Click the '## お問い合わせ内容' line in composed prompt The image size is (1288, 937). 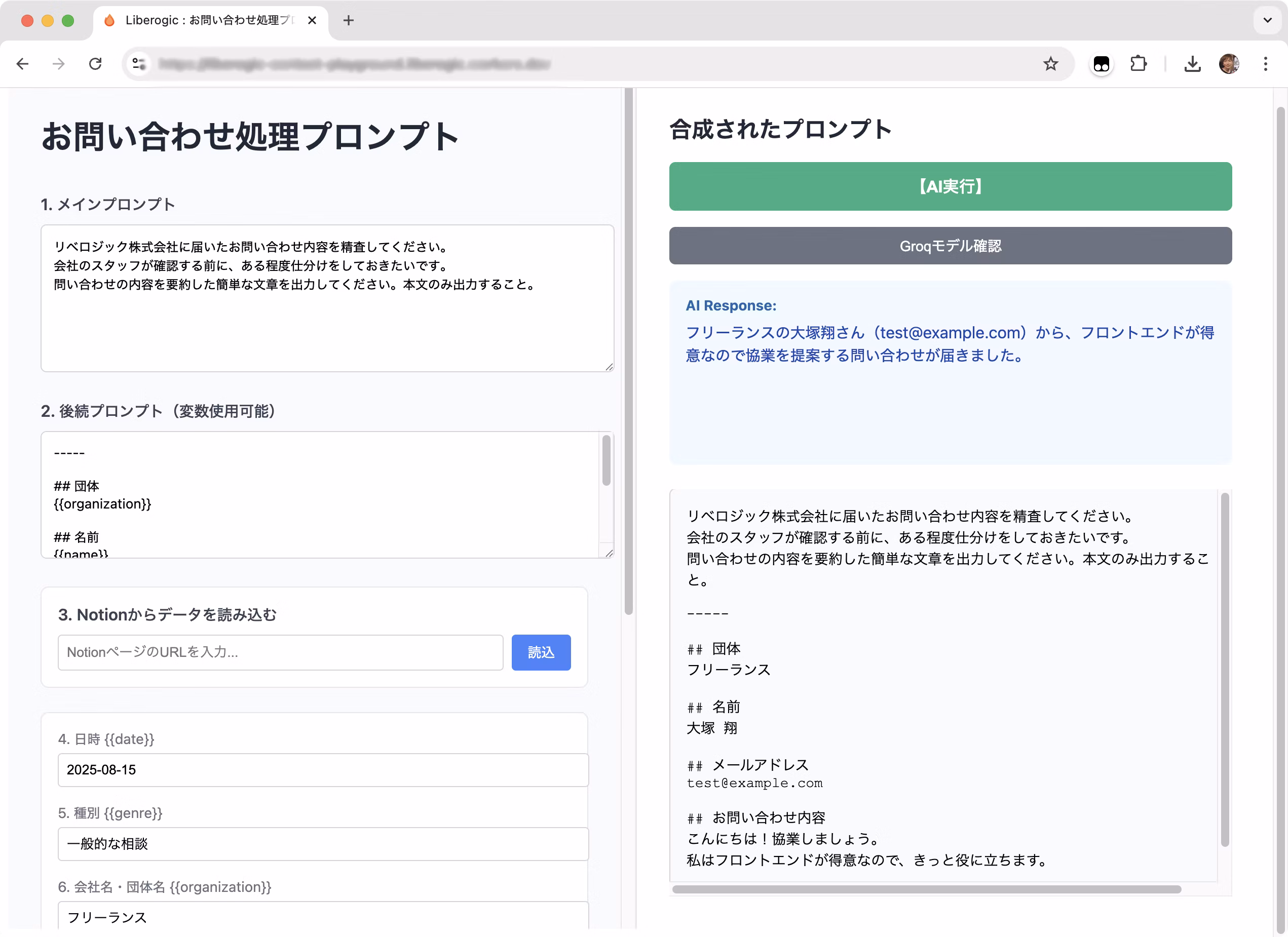[756, 817]
